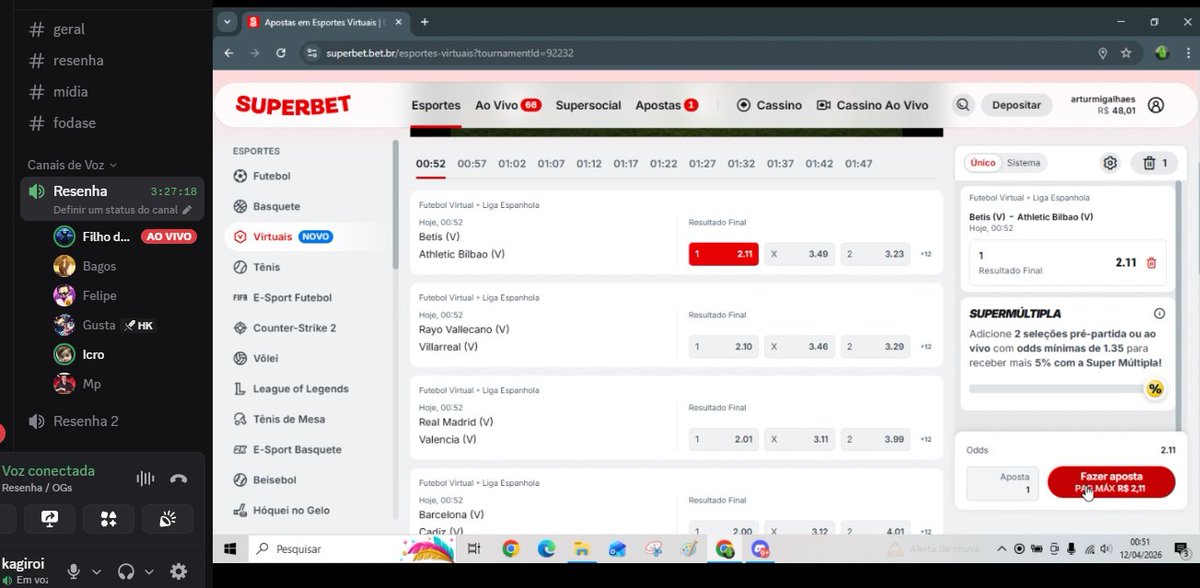Open E-Sport Basquete category
Screen dimensions: 1200x588
click(x=287, y=450)
